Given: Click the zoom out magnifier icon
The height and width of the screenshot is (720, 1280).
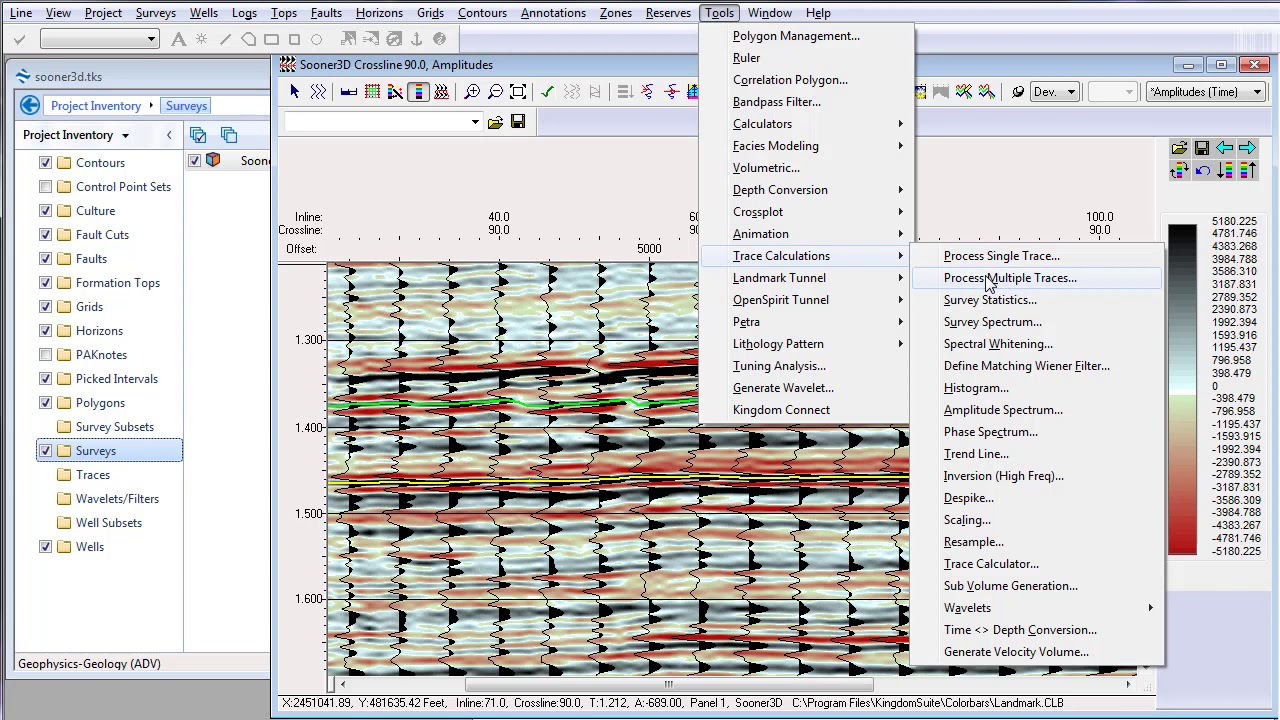Looking at the screenshot, I should point(495,92).
